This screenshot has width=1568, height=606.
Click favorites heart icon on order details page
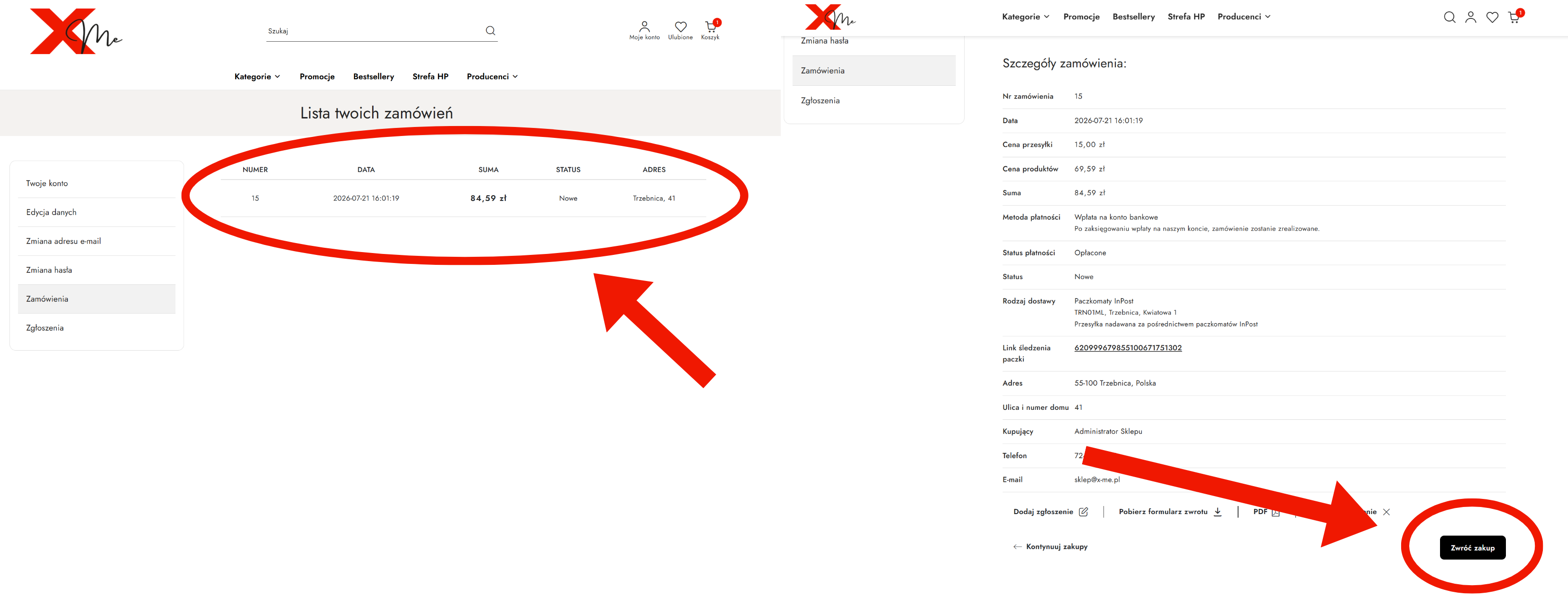click(x=1492, y=17)
